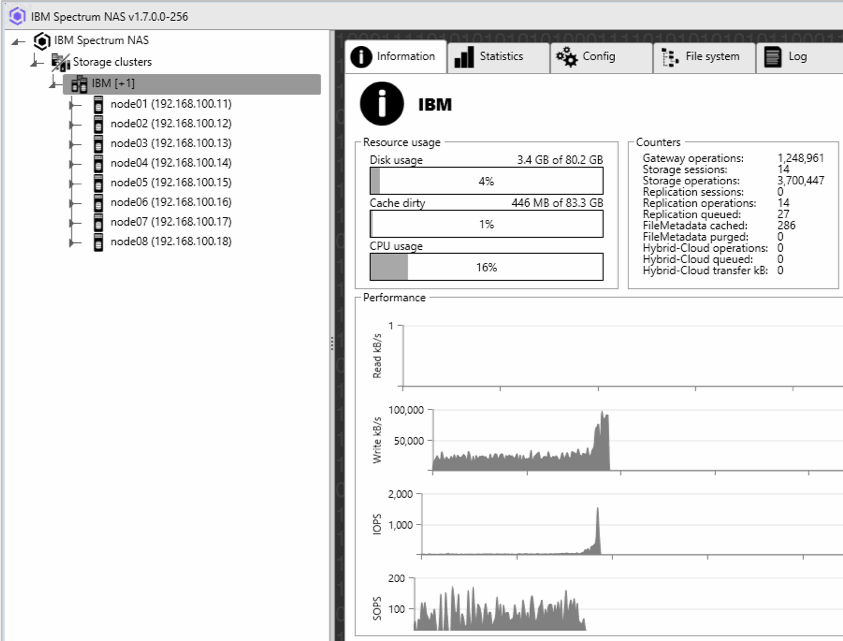Switch to the Statistics tab

click(x=497, y=57)
